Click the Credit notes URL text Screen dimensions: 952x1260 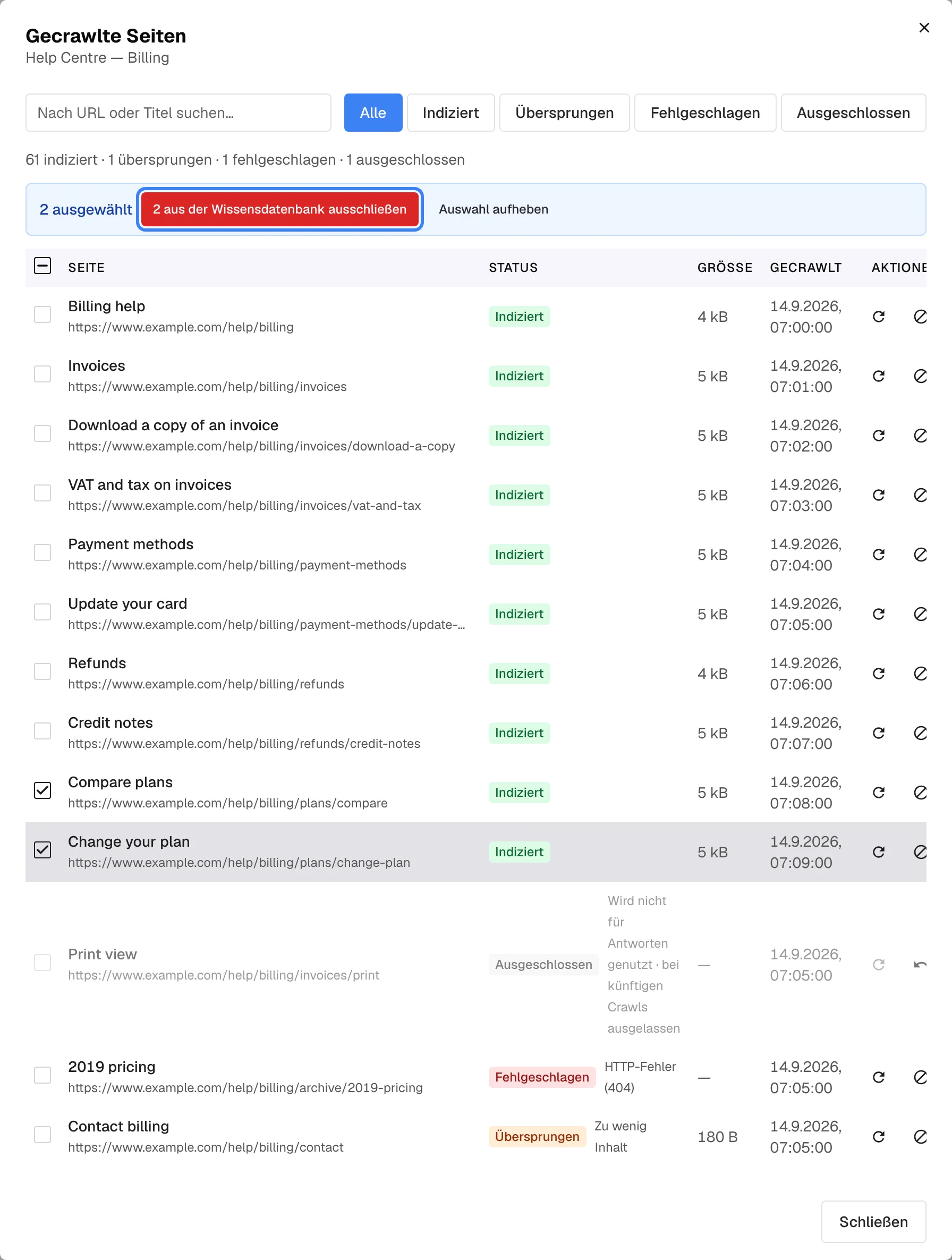[x=244, y=744]
